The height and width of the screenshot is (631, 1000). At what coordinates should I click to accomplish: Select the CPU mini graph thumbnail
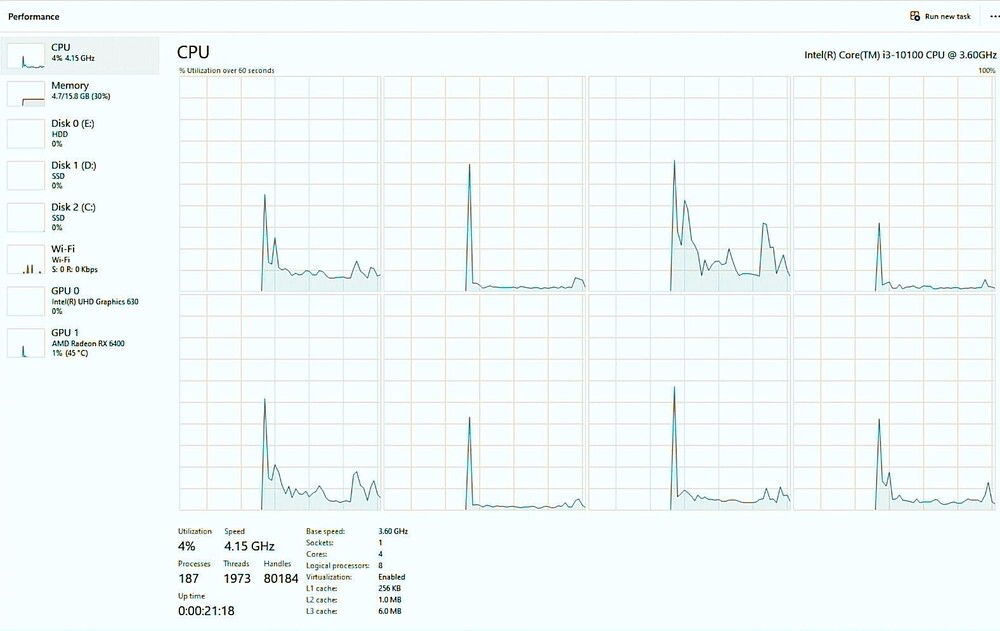[x=26, y=55]
